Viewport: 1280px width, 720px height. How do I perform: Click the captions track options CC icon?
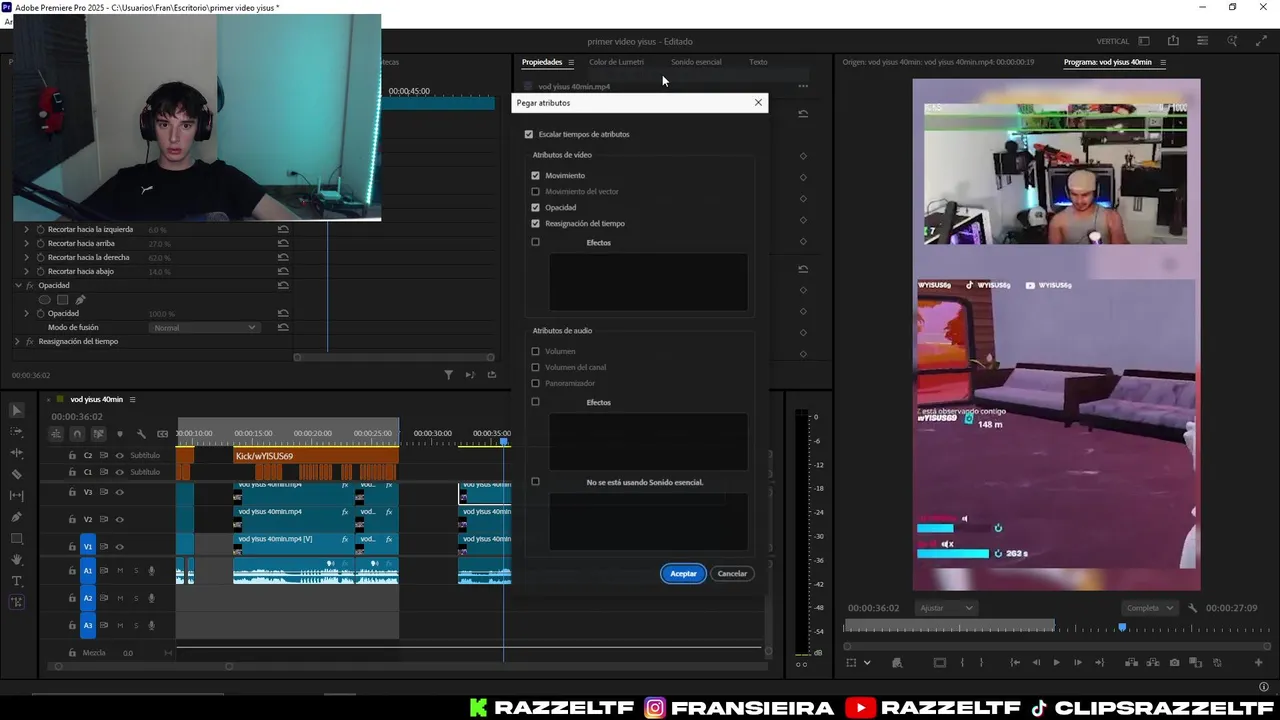tap(162, 434)
